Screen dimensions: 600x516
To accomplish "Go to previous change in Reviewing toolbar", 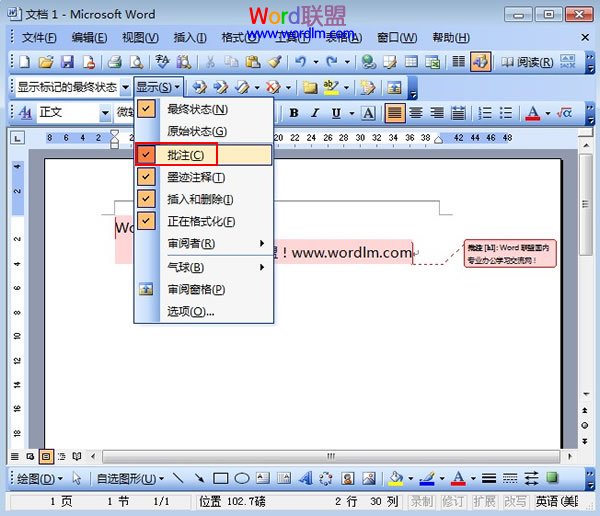I will pyautogui.click(x=199, y=87).
